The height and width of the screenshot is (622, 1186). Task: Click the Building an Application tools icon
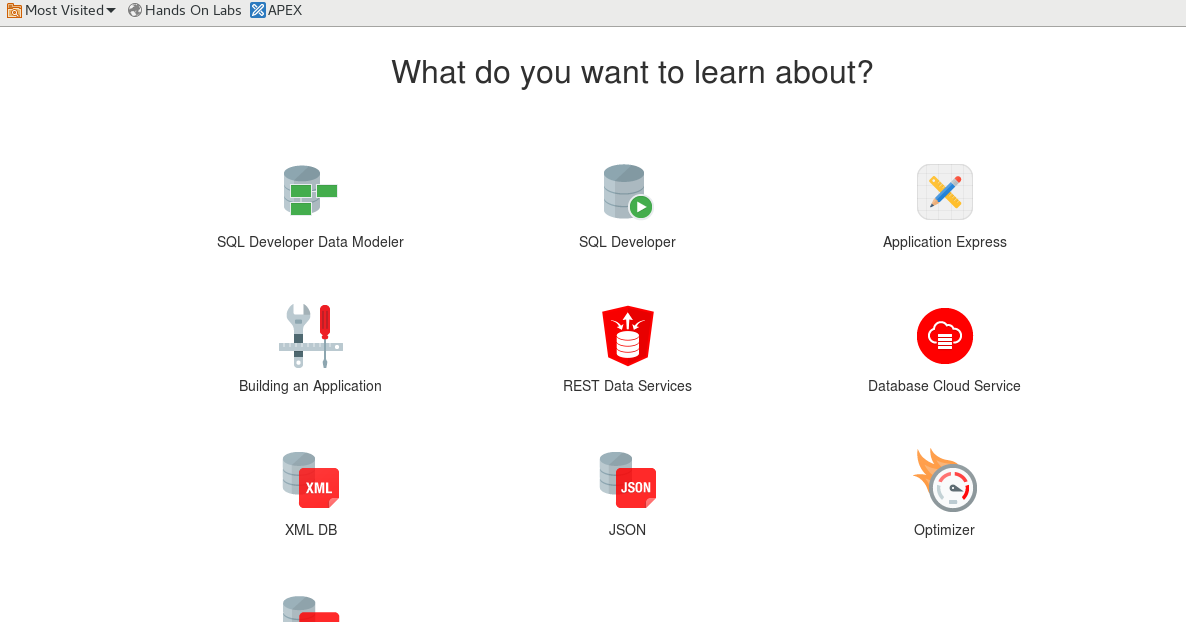(310, 335)
